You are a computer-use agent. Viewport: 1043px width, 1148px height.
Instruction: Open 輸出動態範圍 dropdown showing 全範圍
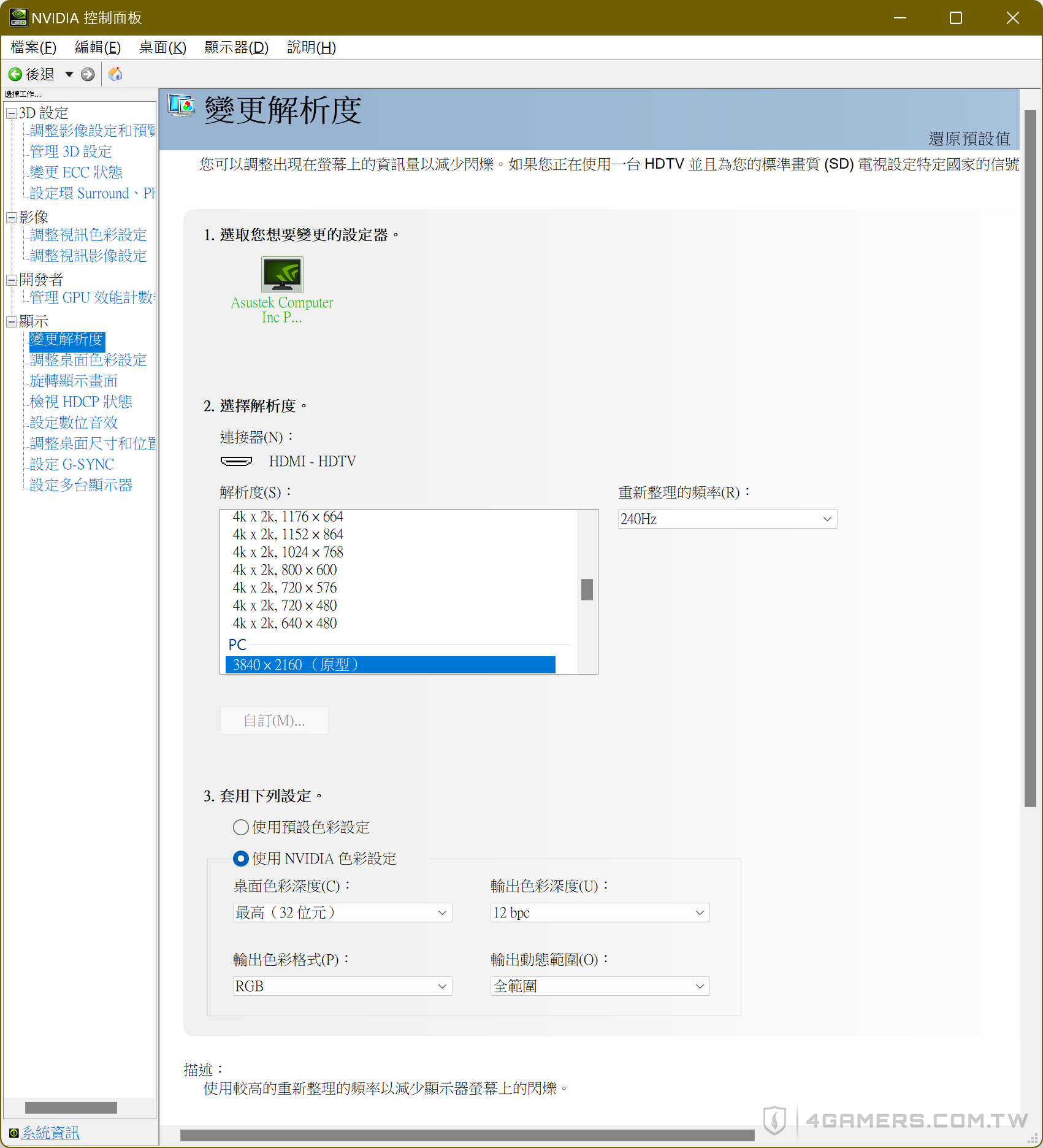click(x=600, y=986)
